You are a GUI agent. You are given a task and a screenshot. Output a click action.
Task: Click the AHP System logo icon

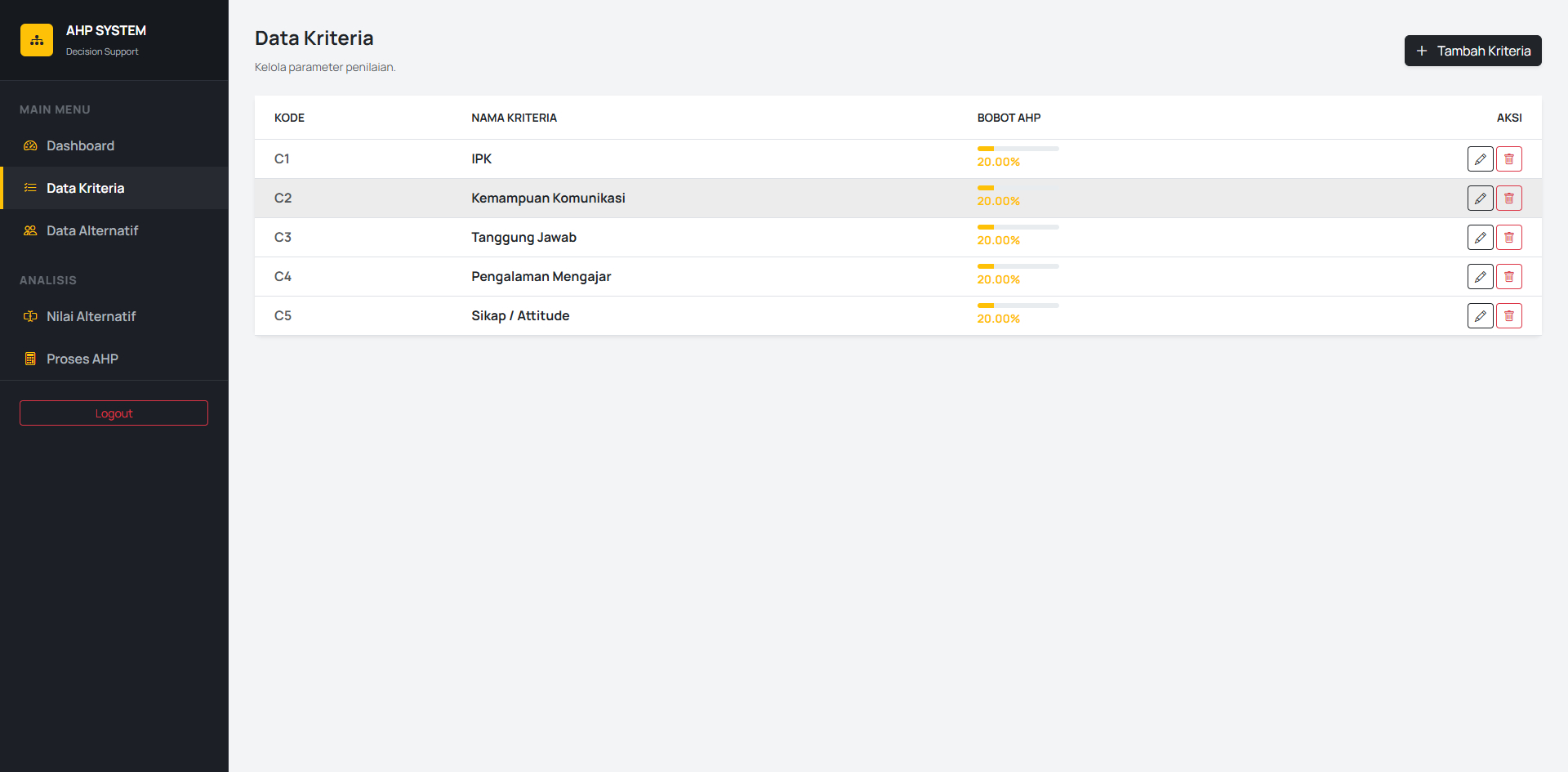(36, 39)
